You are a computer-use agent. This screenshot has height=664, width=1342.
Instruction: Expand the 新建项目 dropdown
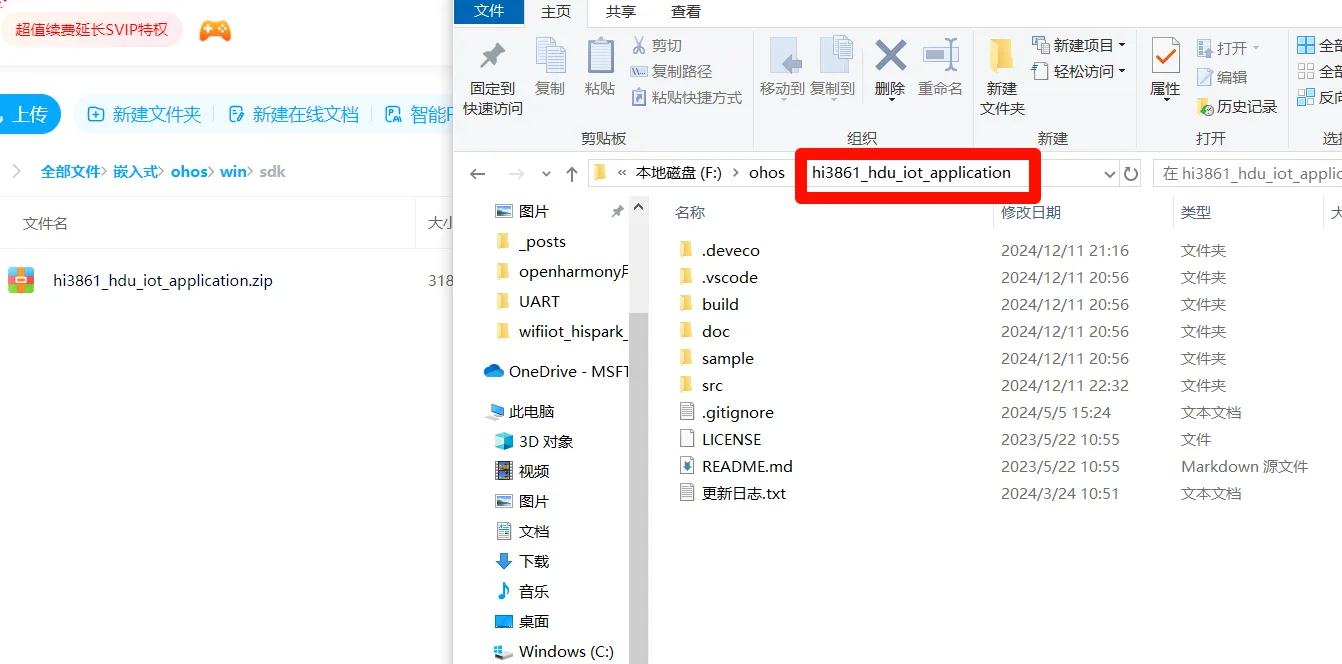[x=1122, y=45]
